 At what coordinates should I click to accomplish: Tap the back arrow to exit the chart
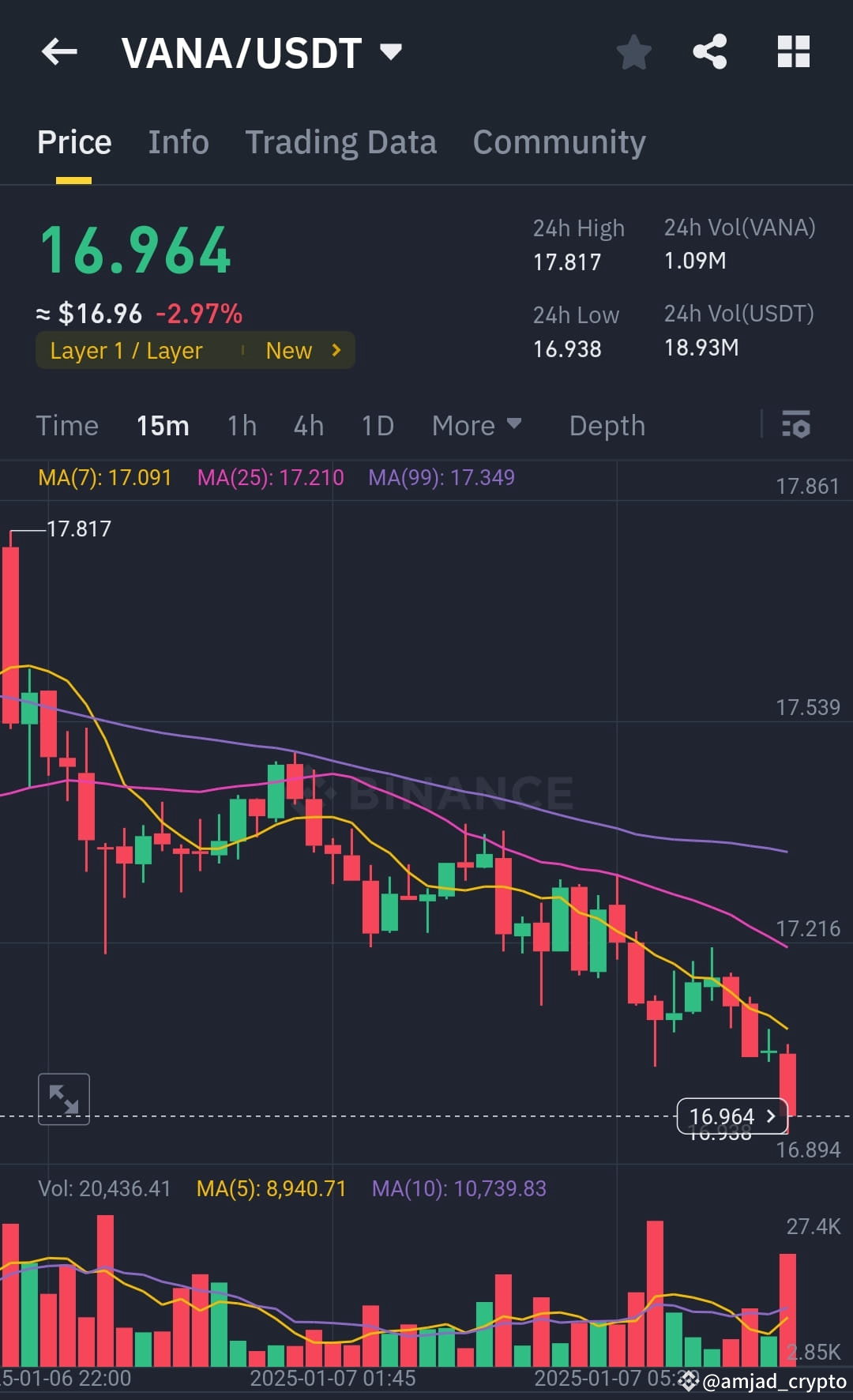click(x=59, y=51)
